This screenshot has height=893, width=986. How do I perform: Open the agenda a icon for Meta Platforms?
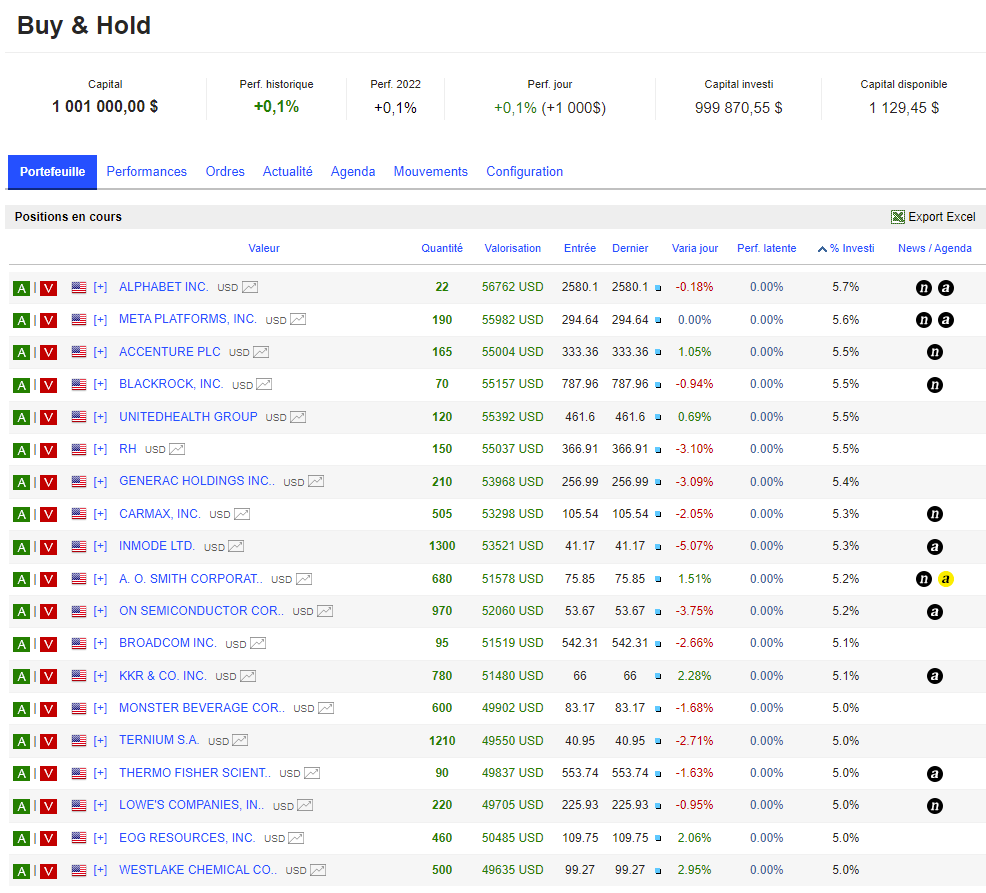tap(946, 320)
